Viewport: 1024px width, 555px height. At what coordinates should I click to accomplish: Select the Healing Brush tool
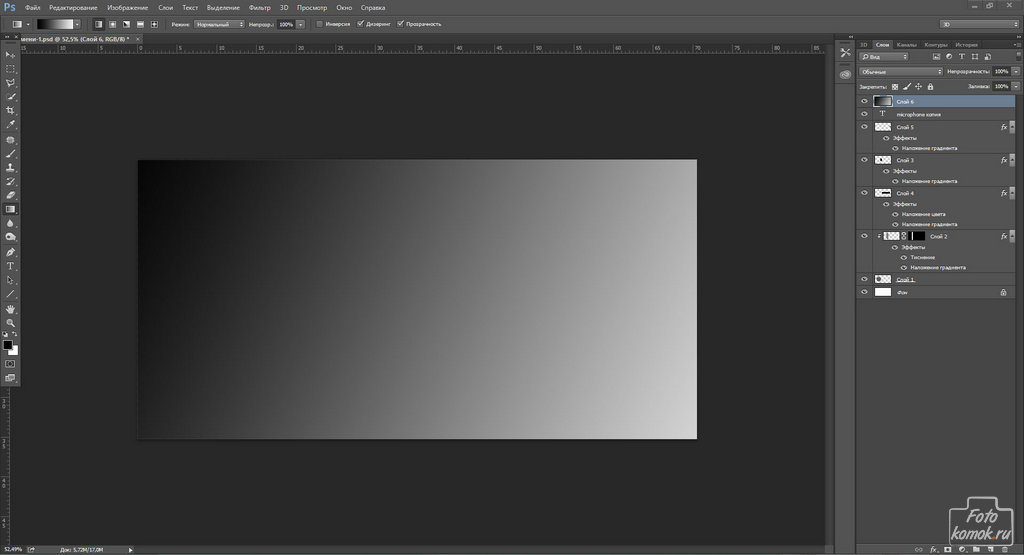pos(10,140)
